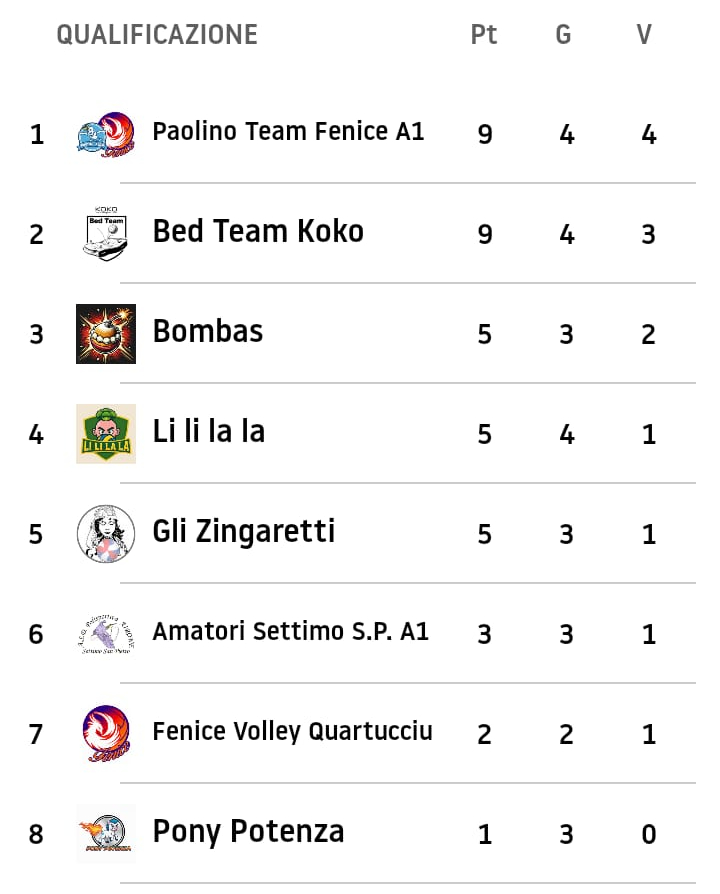The image size is (720, 894).
Task: Click the Paolino Team Fenice A1 logo
Action: point(106,134)
